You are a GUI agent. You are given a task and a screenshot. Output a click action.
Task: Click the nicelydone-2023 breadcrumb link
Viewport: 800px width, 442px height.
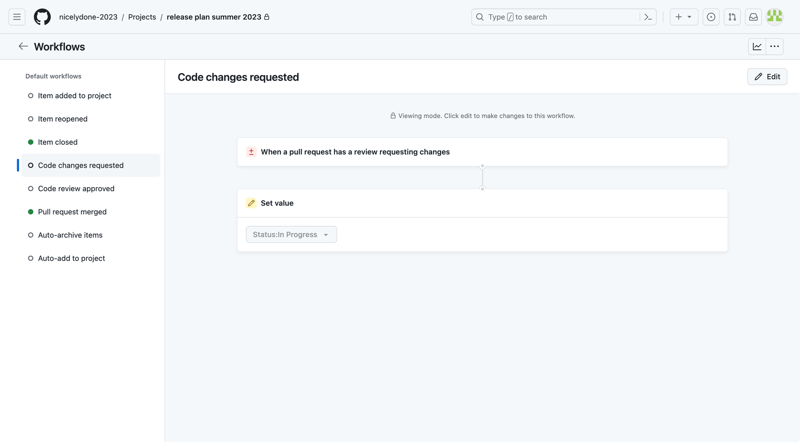[88, 17]
